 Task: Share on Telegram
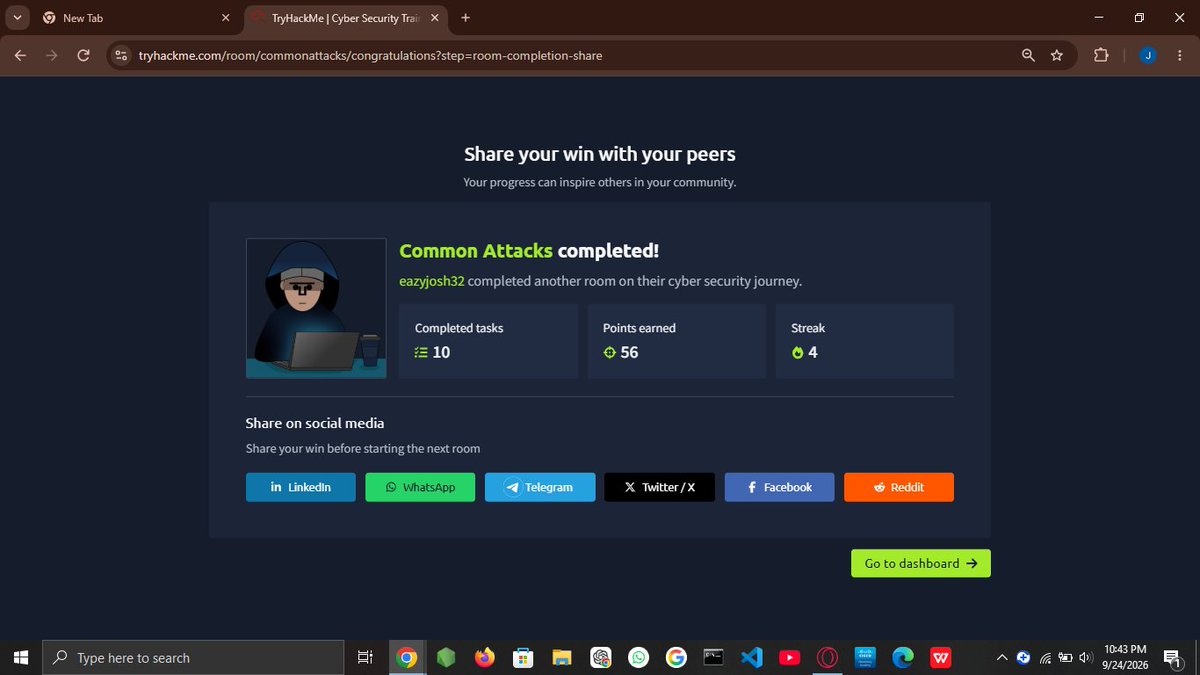point(540,487)
